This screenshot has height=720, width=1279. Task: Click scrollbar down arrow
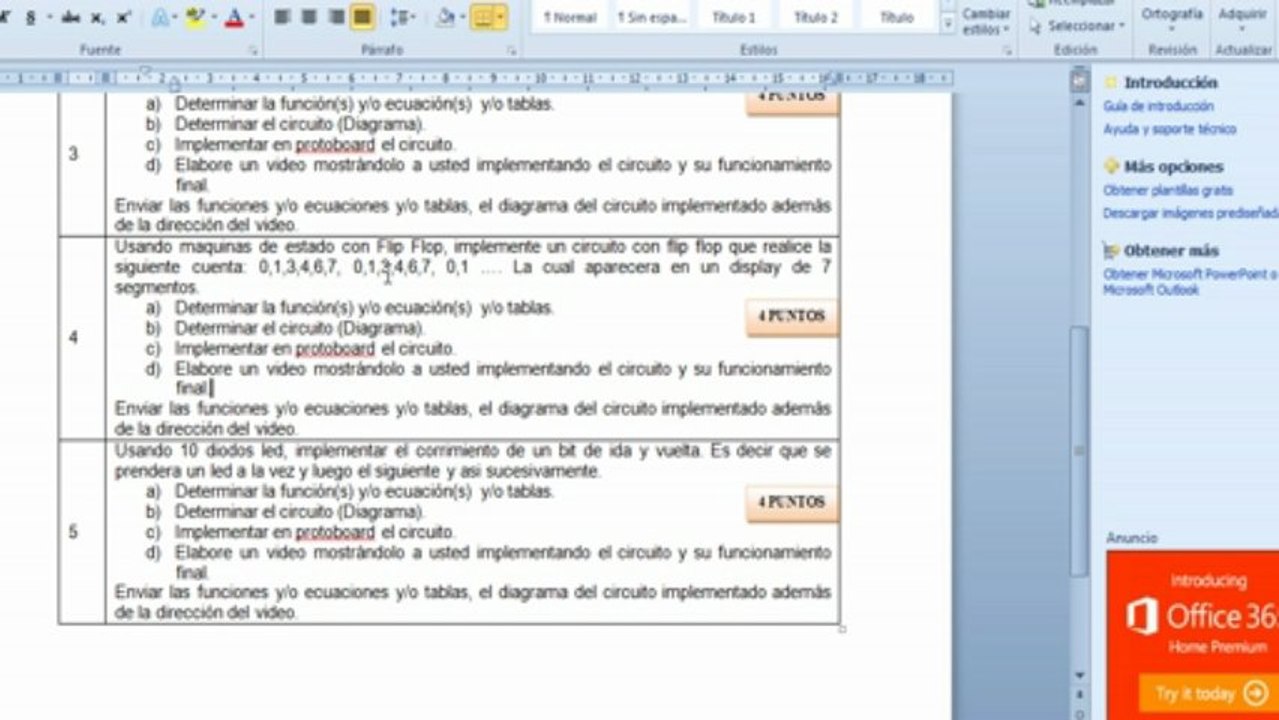pos(1079,675)
